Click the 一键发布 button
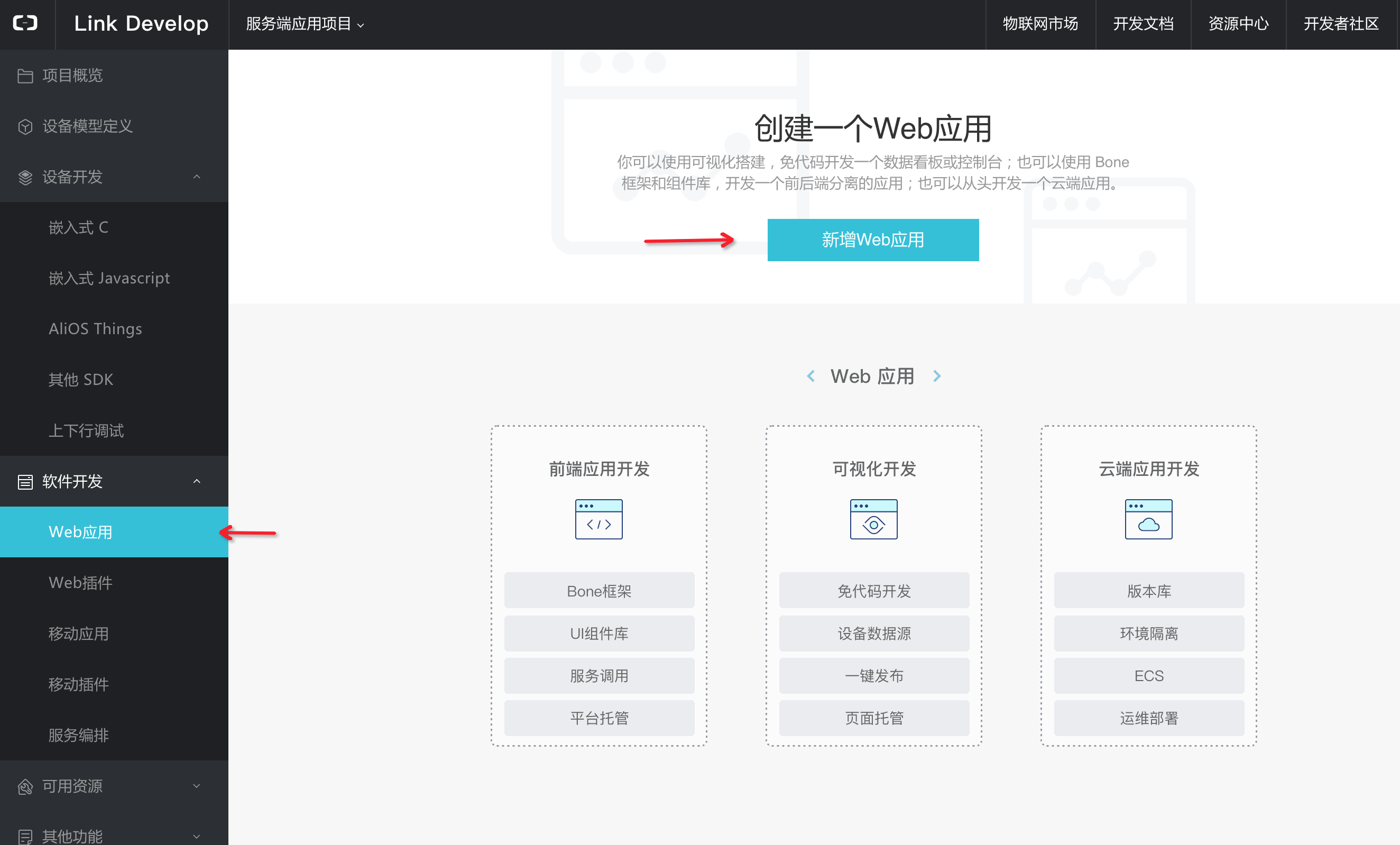1400x845 pixels. point(874,676)
